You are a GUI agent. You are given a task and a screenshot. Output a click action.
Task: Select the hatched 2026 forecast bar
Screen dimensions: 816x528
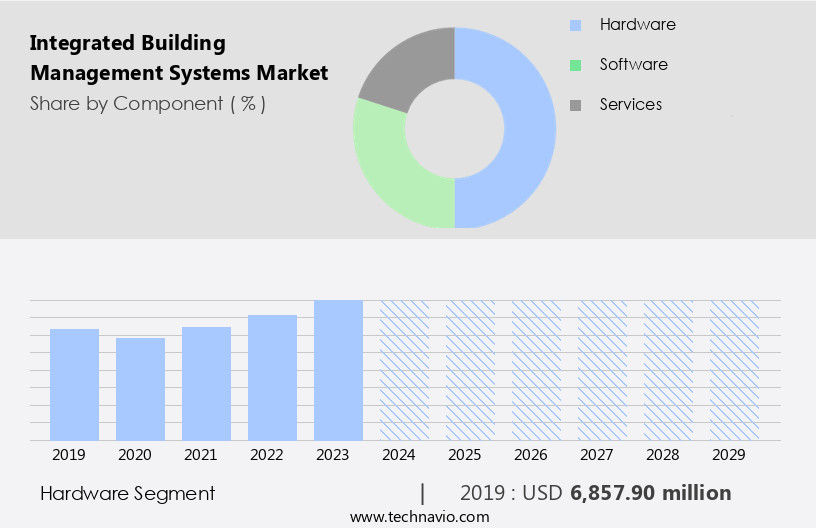coord(536,370)
